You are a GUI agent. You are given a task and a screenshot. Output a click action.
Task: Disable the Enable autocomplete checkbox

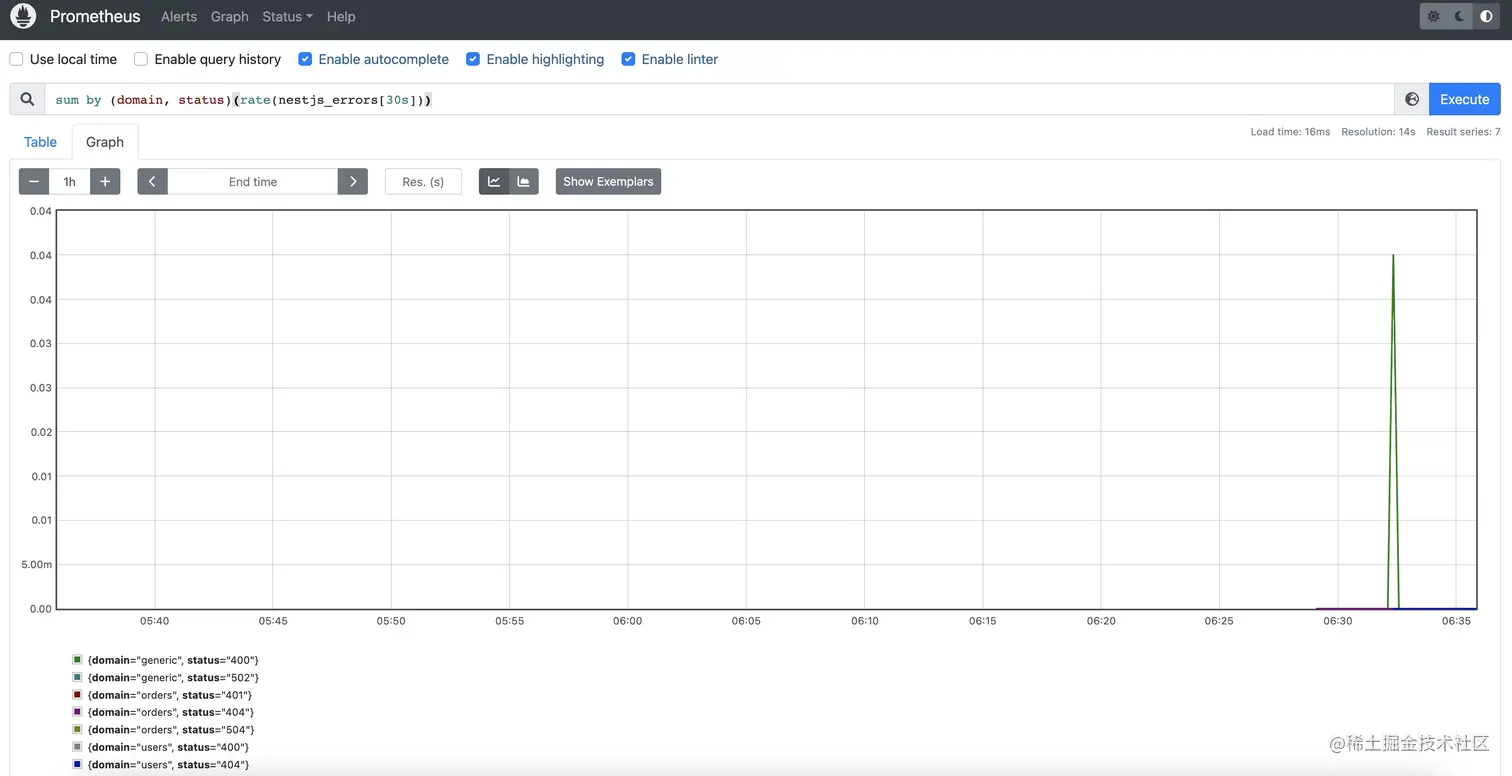305,59
